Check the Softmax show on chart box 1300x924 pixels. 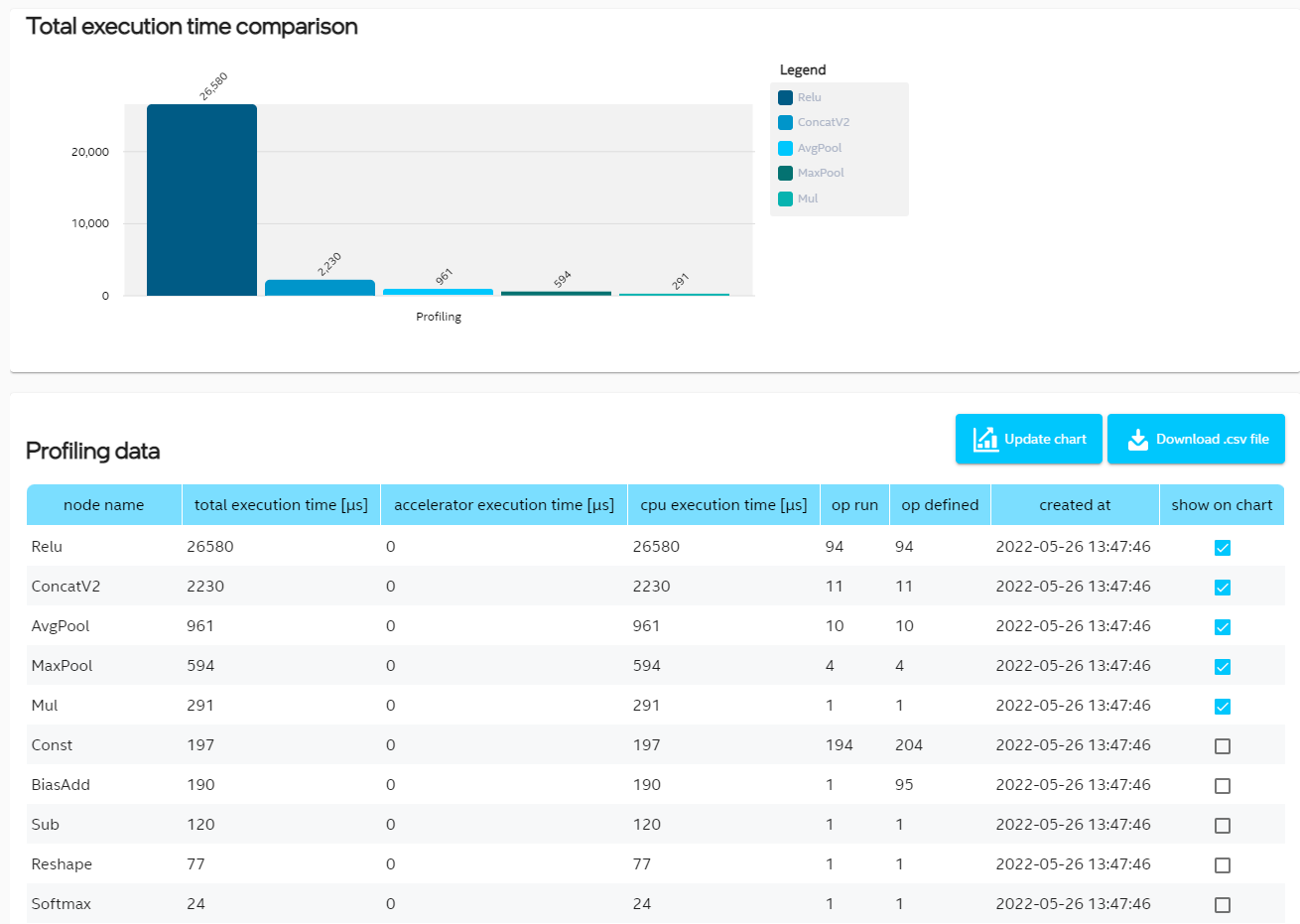(1223, 905)
